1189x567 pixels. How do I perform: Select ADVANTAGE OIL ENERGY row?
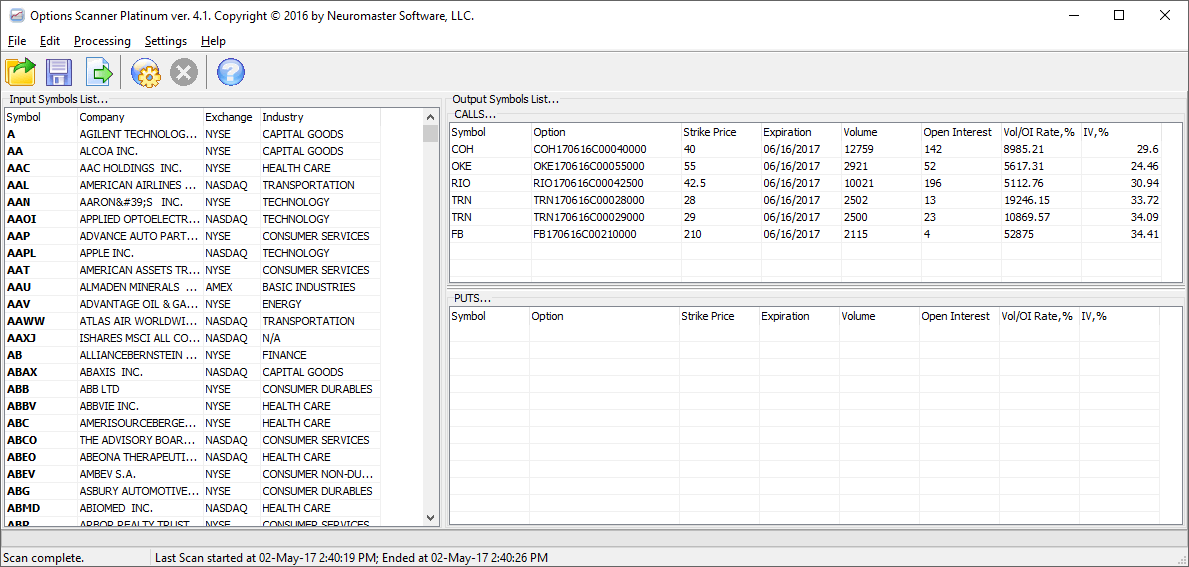(193, 304)
